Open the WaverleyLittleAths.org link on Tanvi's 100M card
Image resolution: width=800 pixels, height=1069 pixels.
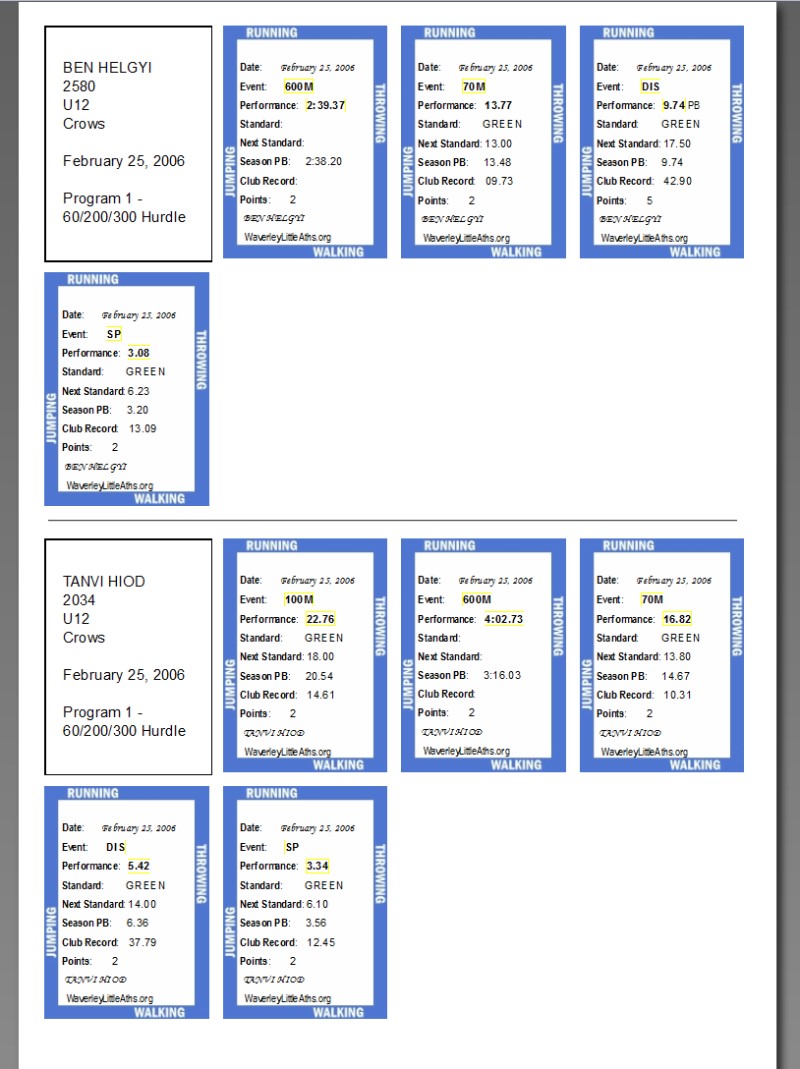(x=287, y=751)
